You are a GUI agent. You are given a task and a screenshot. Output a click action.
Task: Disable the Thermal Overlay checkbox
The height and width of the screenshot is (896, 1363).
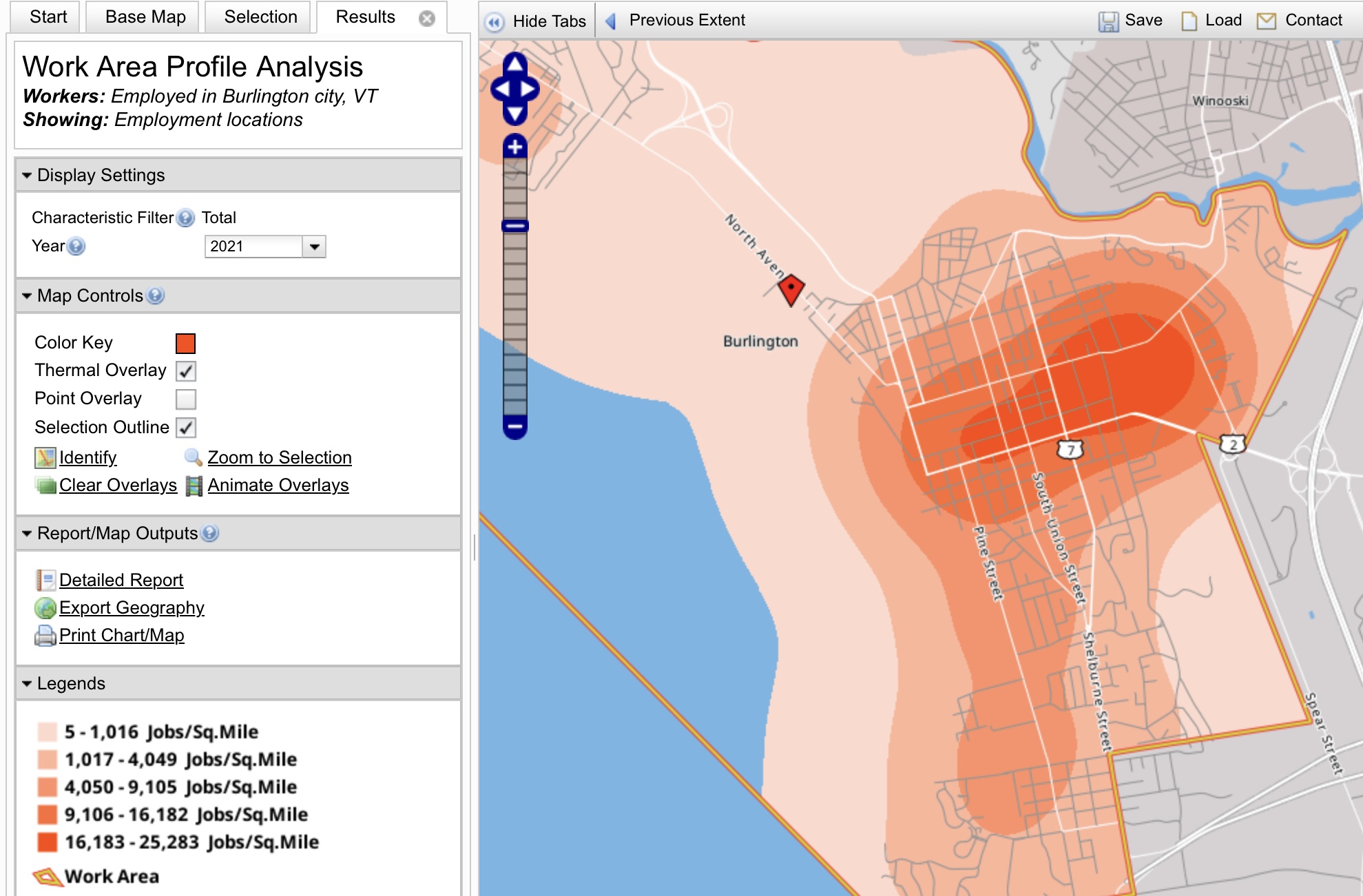tap(186, 371)
